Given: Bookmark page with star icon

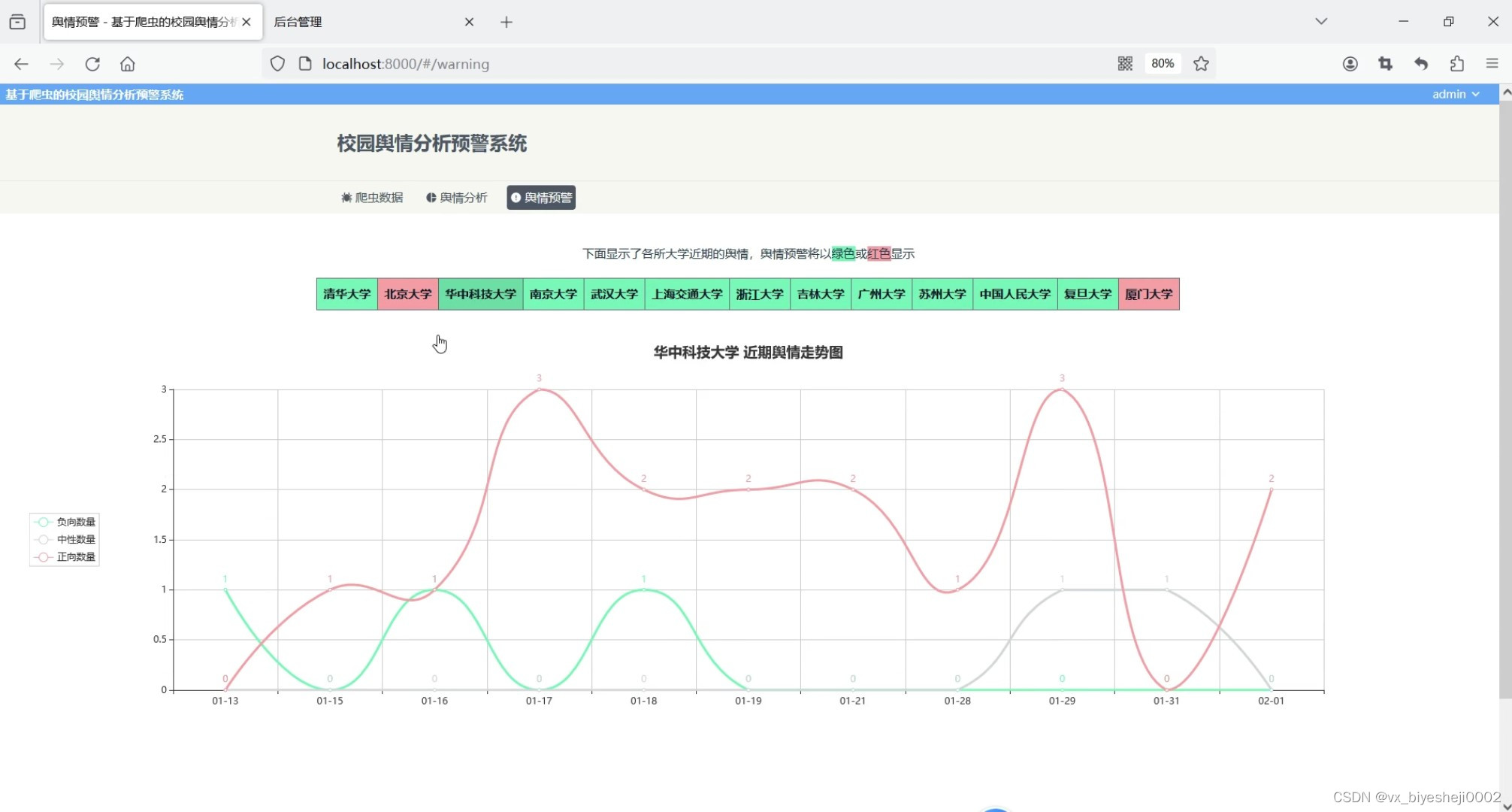Looking at the screenshot, I should (x=1201, y=64).
